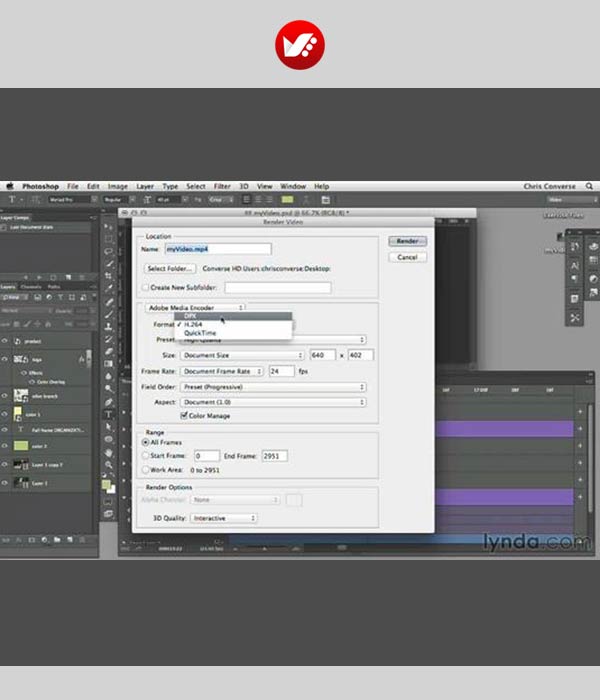The height and width of the screenshot is (700, 600).
Task: Open the Frame Rate dropdown
Action: (x=222, y=371)
